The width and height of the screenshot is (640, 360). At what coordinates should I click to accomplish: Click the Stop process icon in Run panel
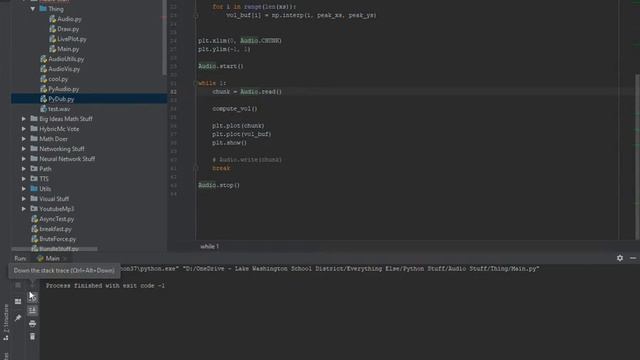click(x=18, y=285)
